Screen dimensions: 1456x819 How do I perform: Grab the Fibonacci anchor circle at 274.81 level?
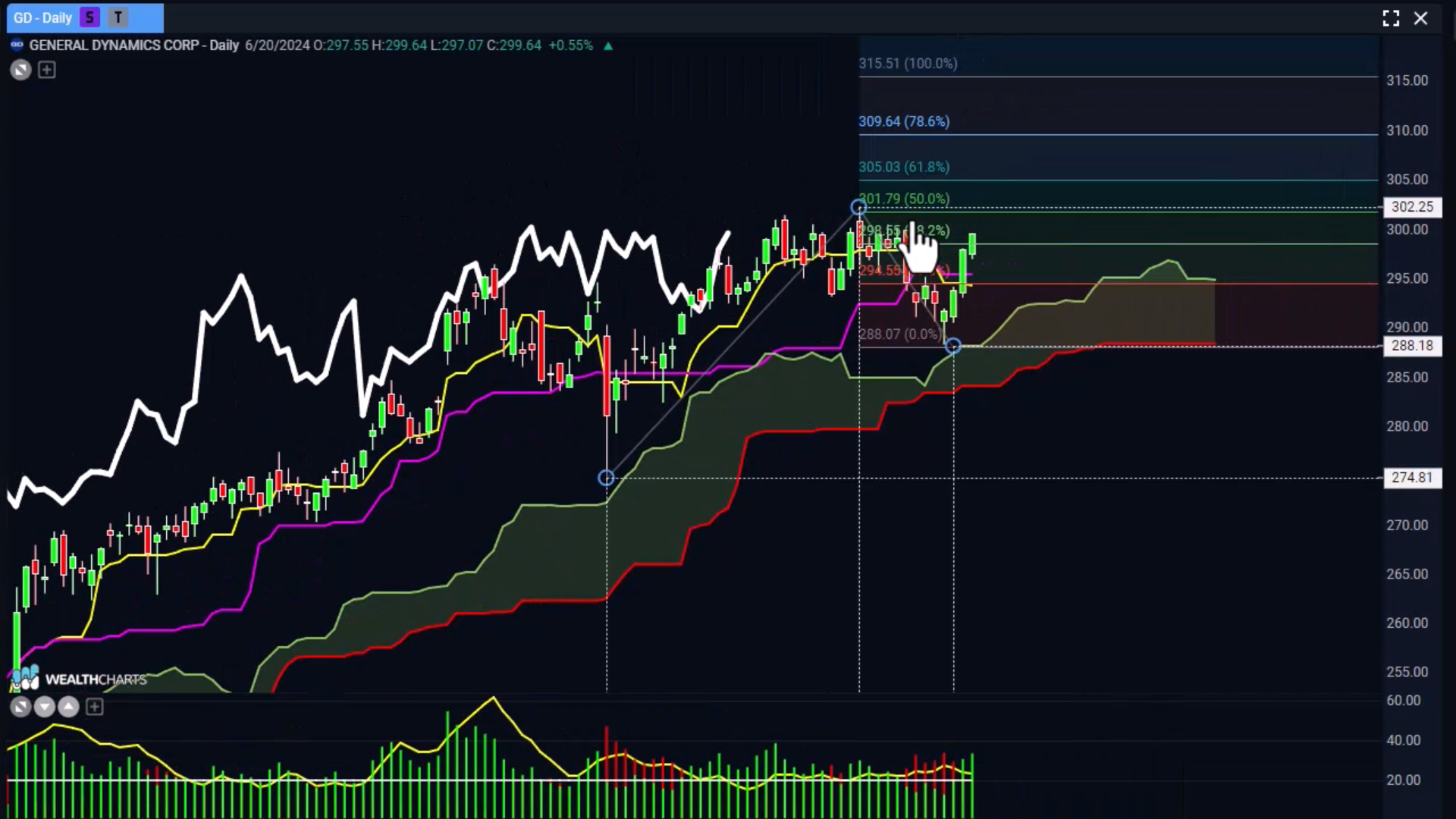coord(606,478)
